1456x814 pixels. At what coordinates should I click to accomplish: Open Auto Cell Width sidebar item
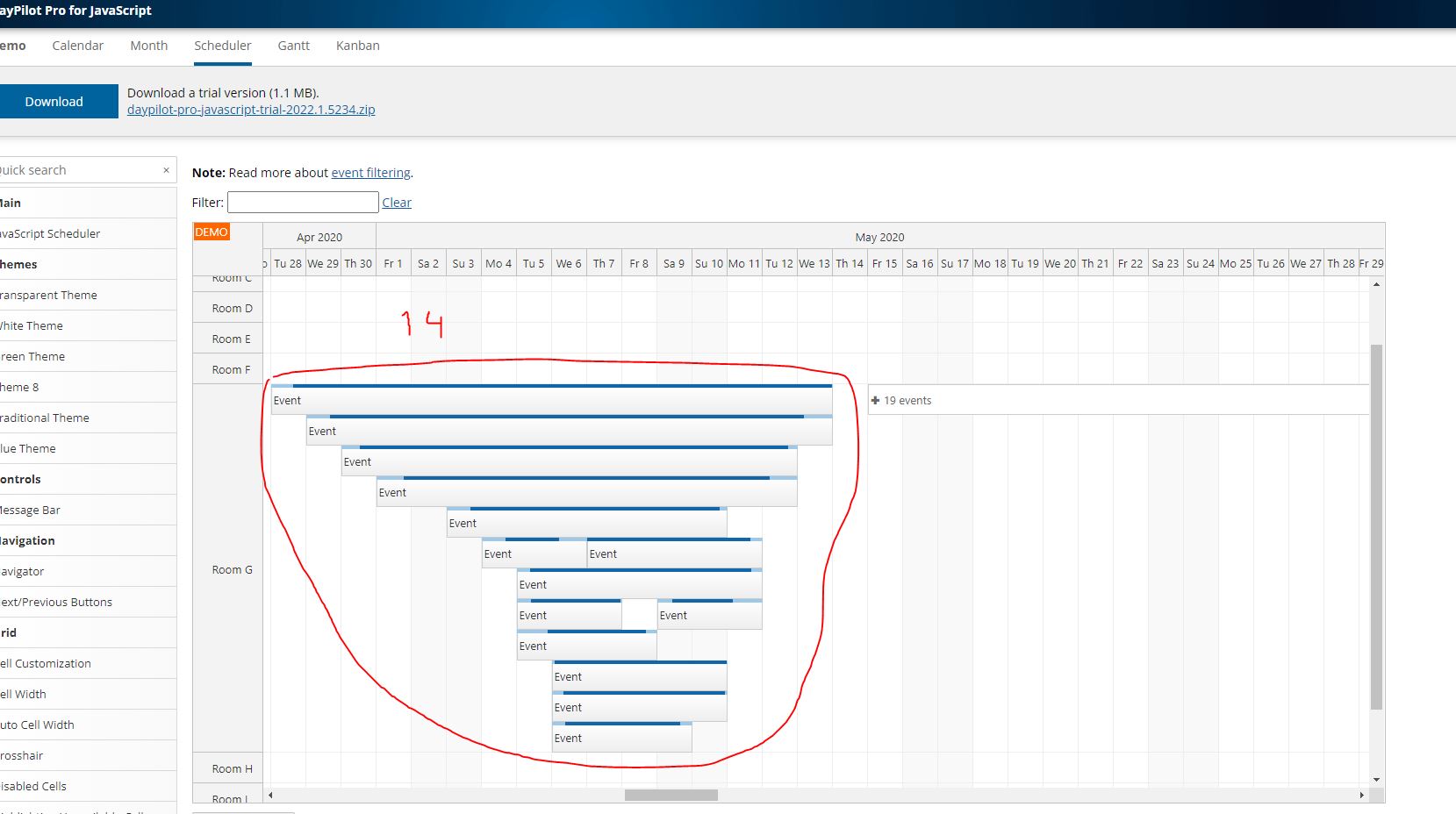click(88, 725)
